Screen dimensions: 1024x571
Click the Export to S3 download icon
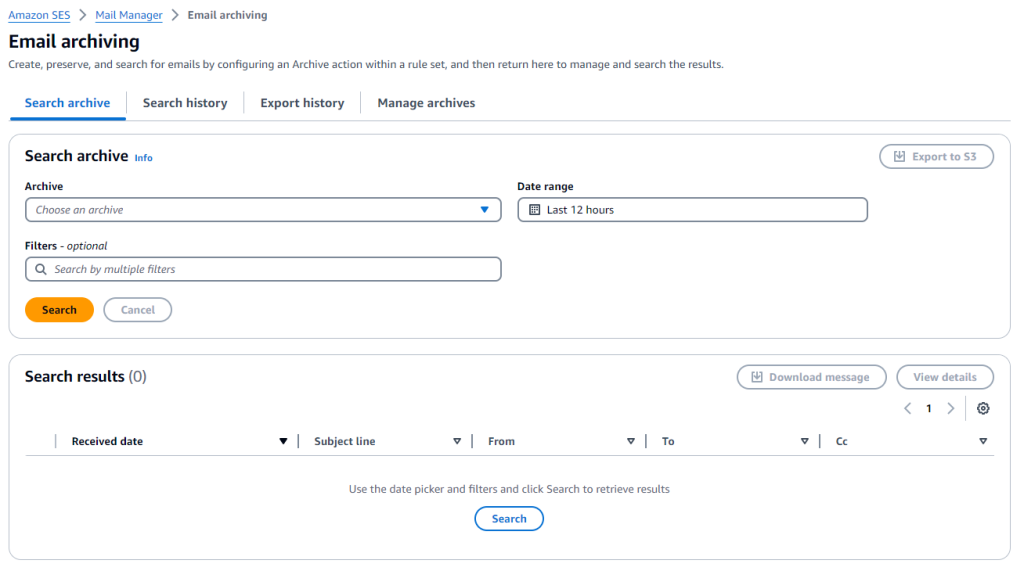(x=899, y=156)
